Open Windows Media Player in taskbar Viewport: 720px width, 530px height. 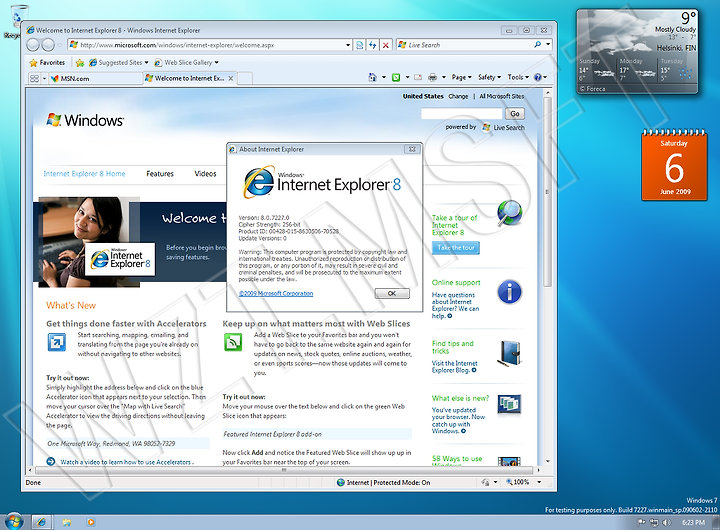coord(91,522)
